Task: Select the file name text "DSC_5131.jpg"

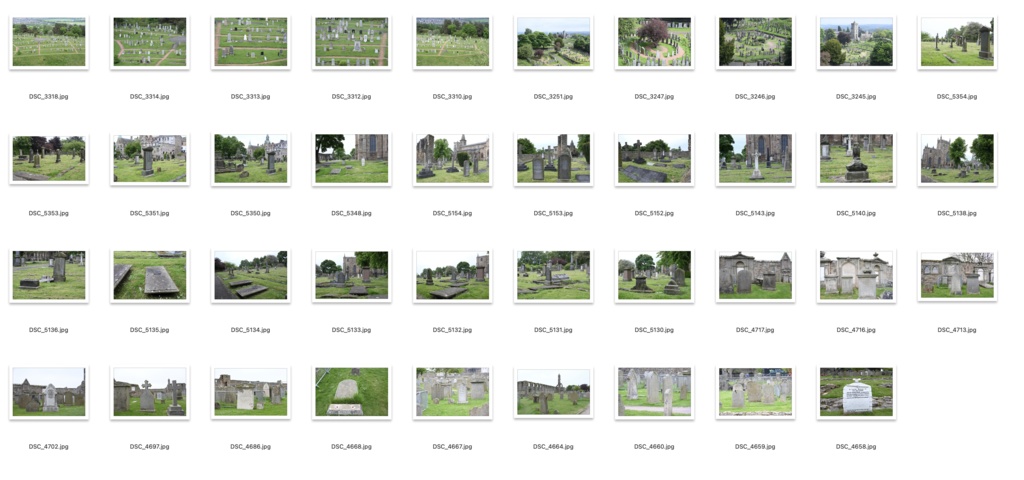Action: point(552,330)
